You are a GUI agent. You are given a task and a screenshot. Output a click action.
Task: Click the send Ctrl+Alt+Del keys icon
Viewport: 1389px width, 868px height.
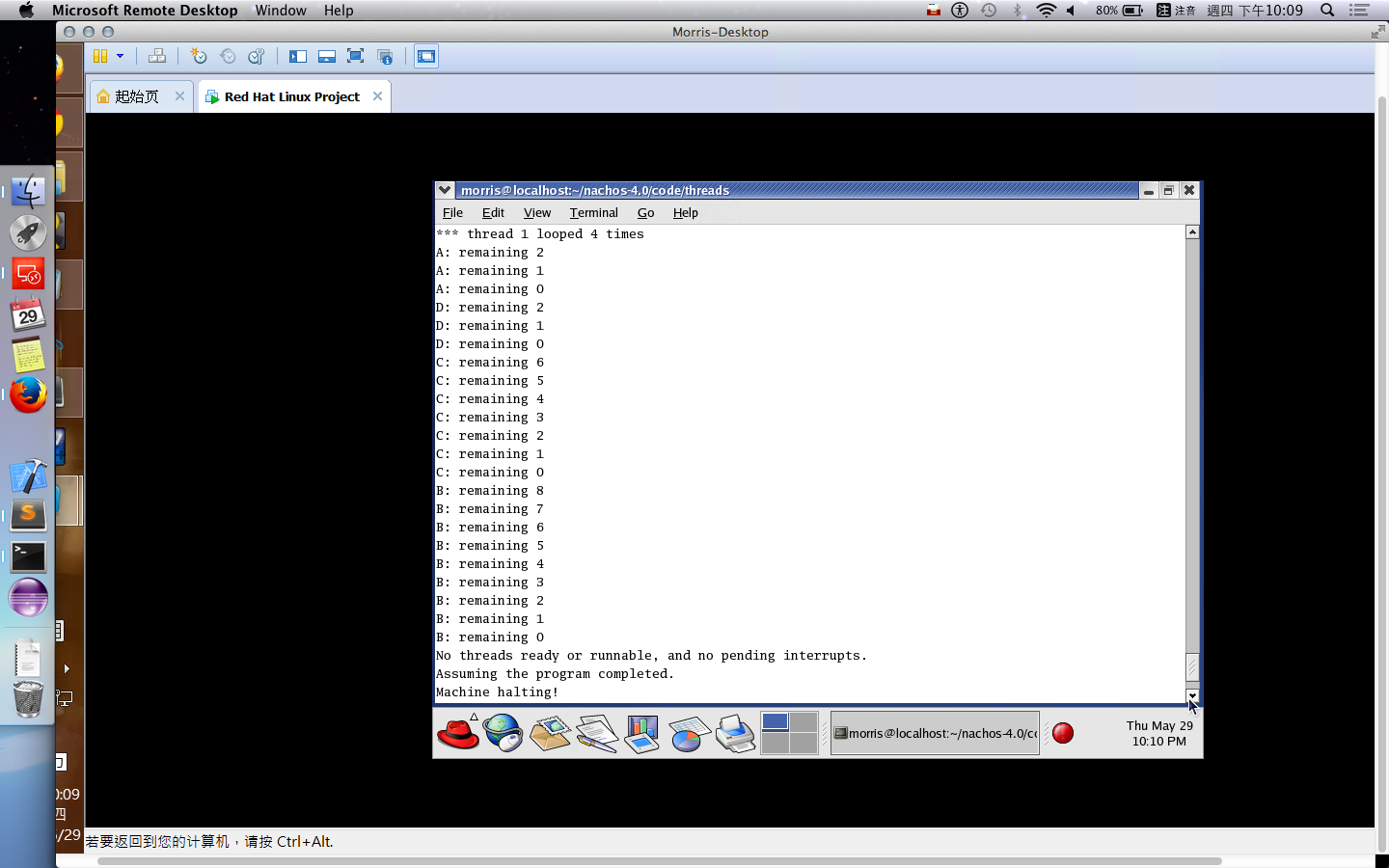(157, 56)
